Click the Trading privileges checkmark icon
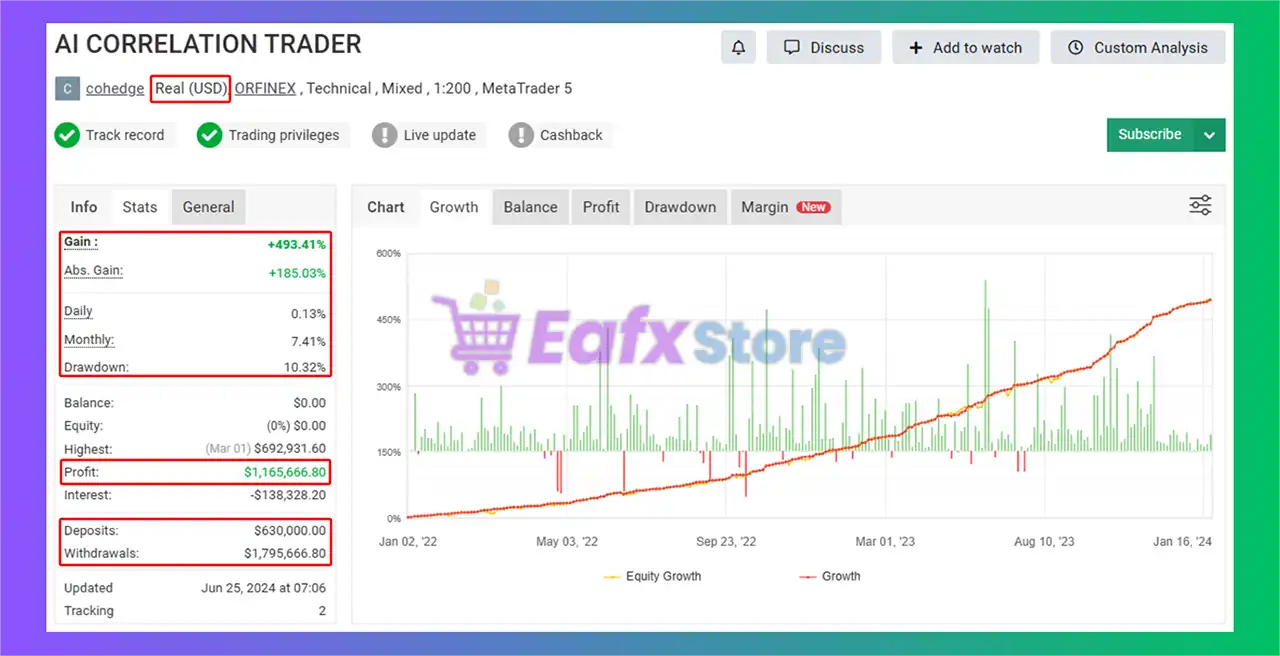This screenshot has height=656, width=1280. pyautogui.click(x=209, y=135)
